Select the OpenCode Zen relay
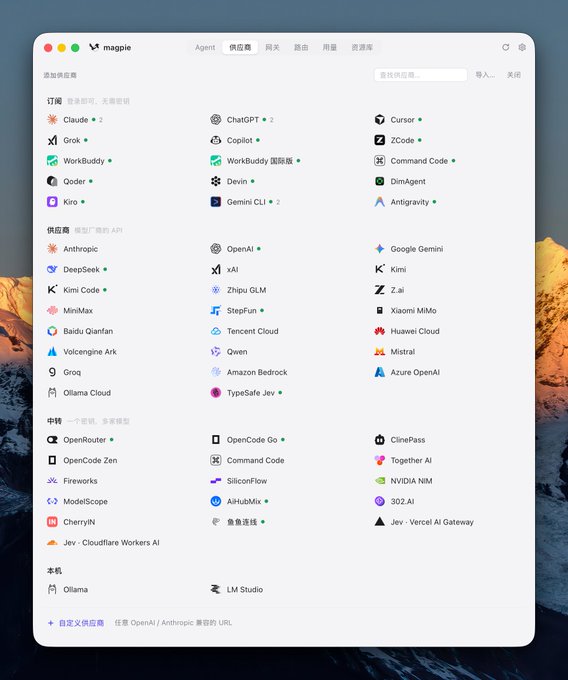Screen dimensions: 568x680 [82, 460]
